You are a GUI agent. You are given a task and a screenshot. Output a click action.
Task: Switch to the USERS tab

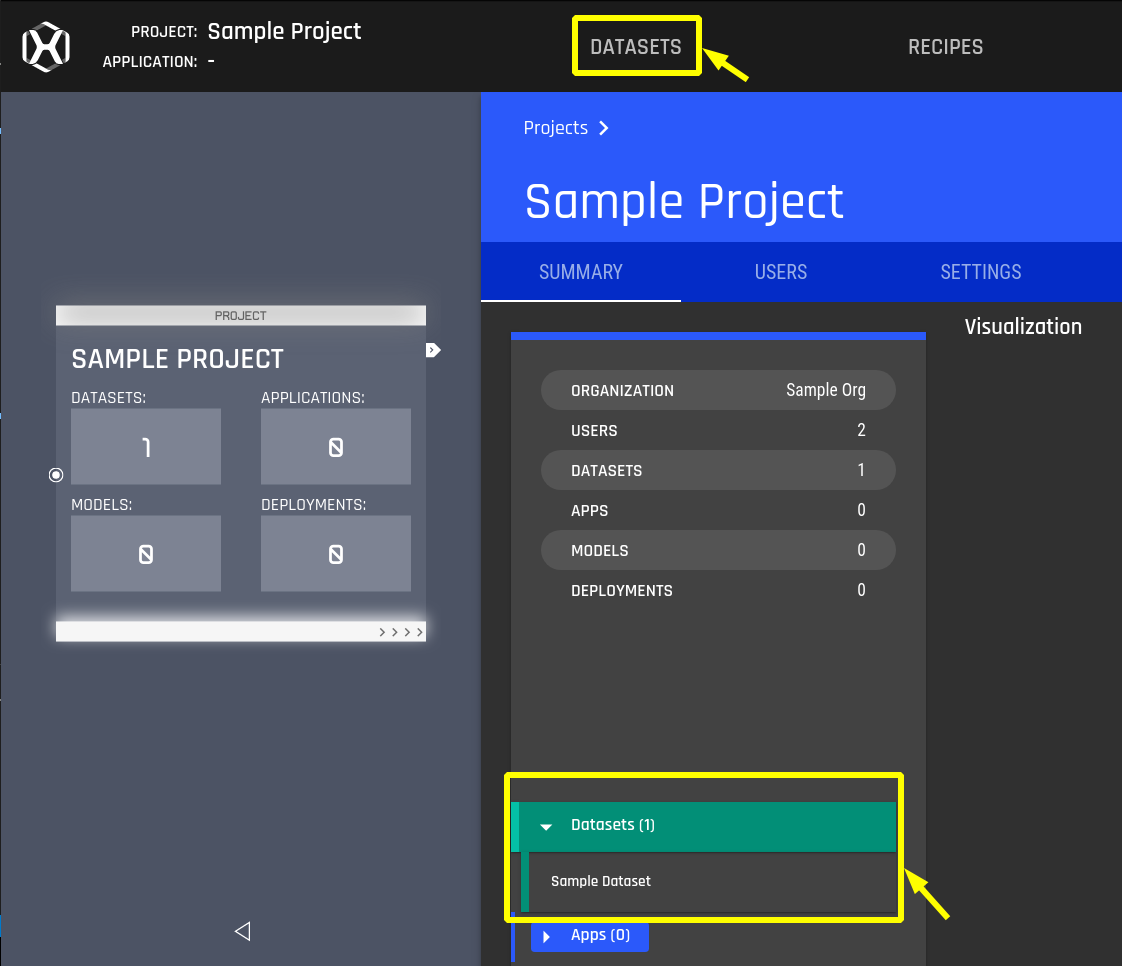(781, 272)
